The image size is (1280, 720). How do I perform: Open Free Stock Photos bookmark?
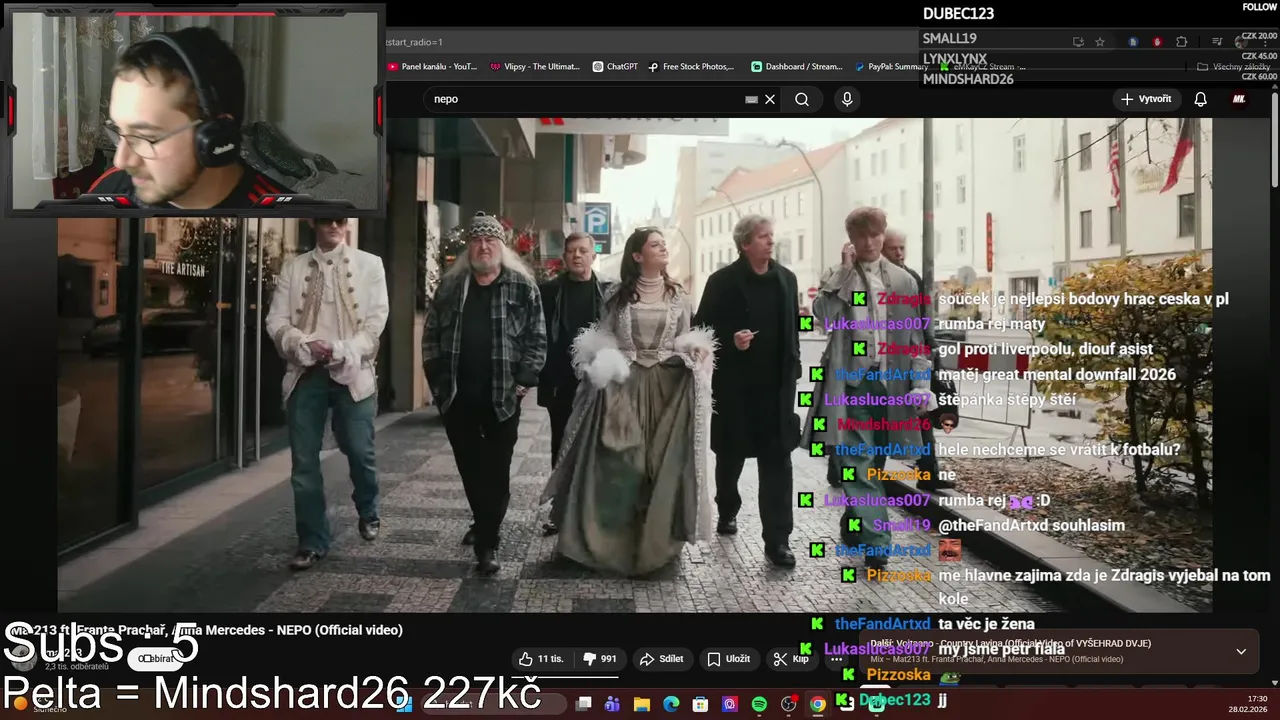tap(691, 67)
